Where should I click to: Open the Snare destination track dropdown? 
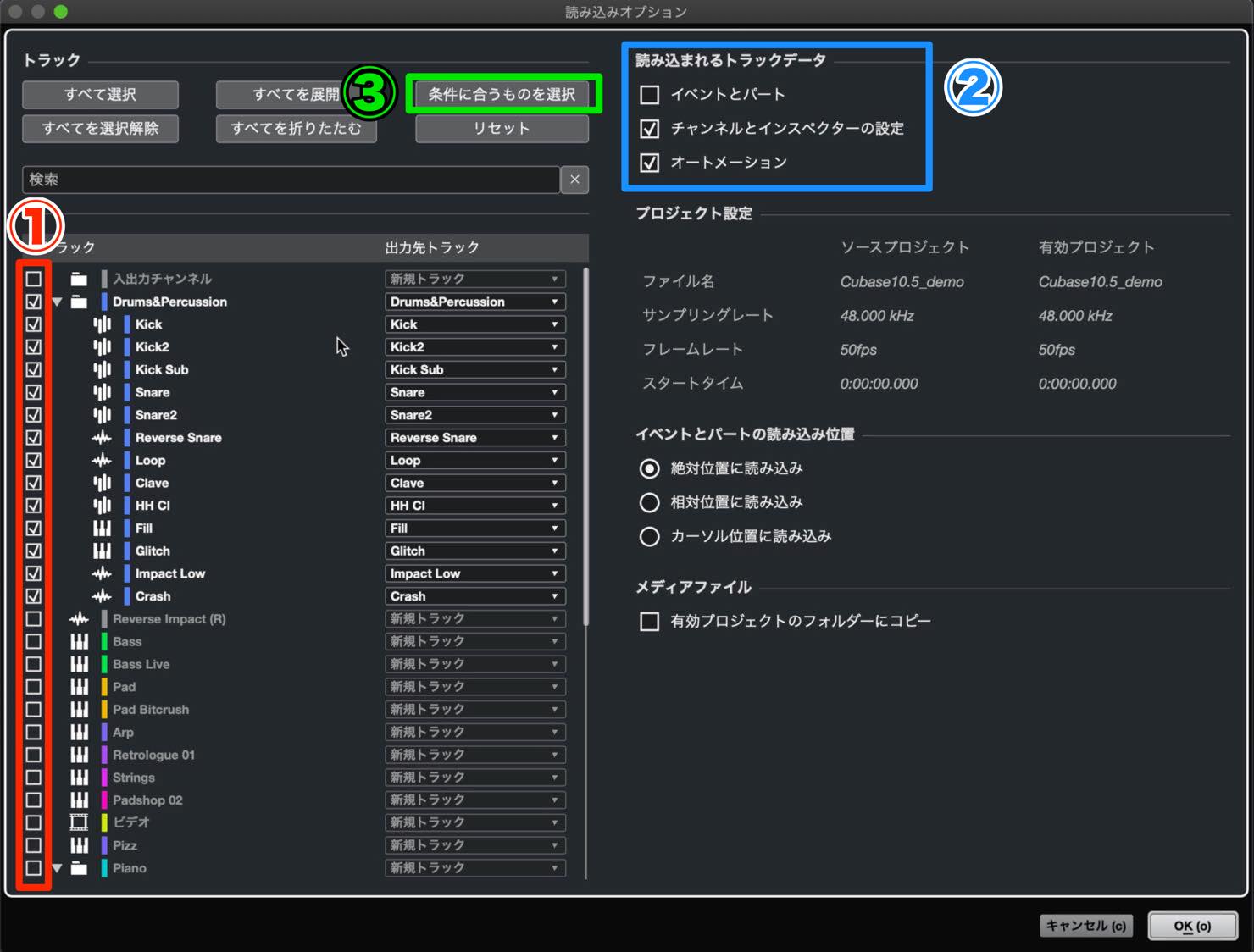click(475, 392)
